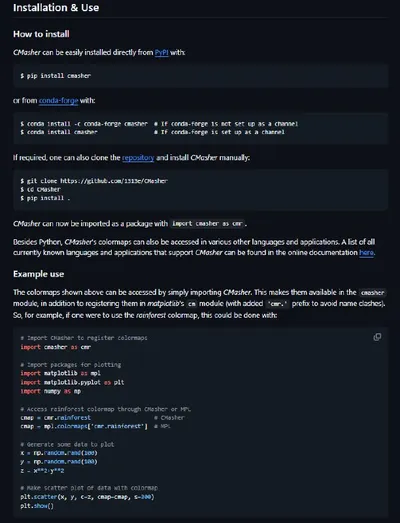Viewport: 400px width, 523px height.
Task: Click the inline 'cmasher' module code tag
Action: [x=372, y=293]
